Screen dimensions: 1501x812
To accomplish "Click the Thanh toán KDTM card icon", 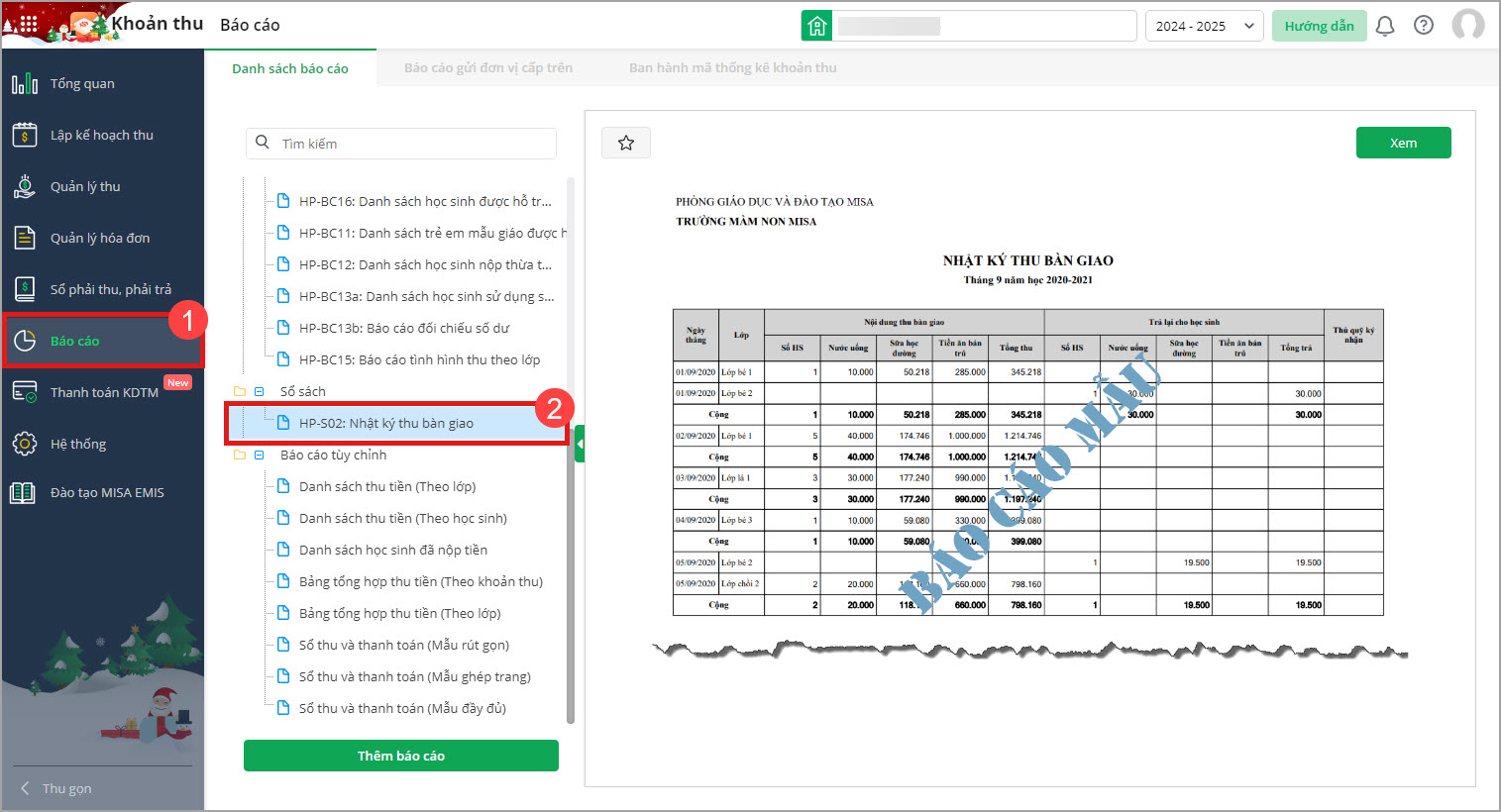I will click(x=25, y=392).
